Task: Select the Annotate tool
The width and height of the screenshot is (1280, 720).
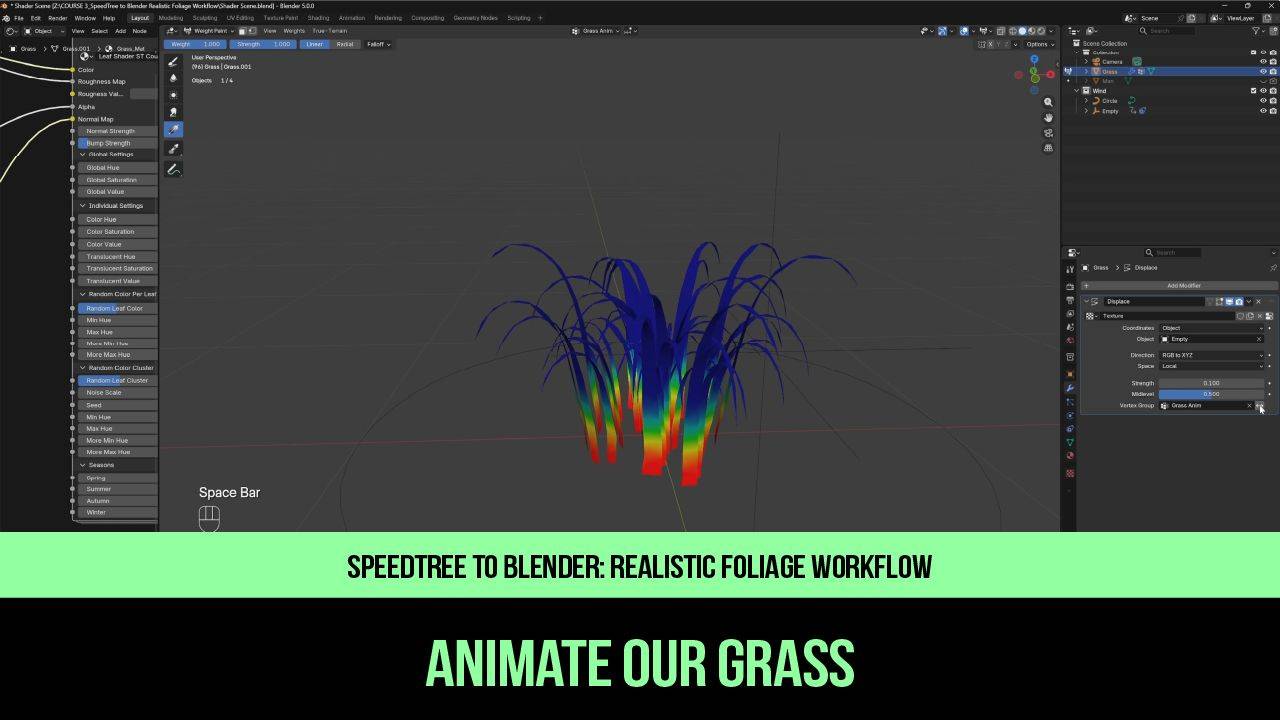Action: pos(173,170)
